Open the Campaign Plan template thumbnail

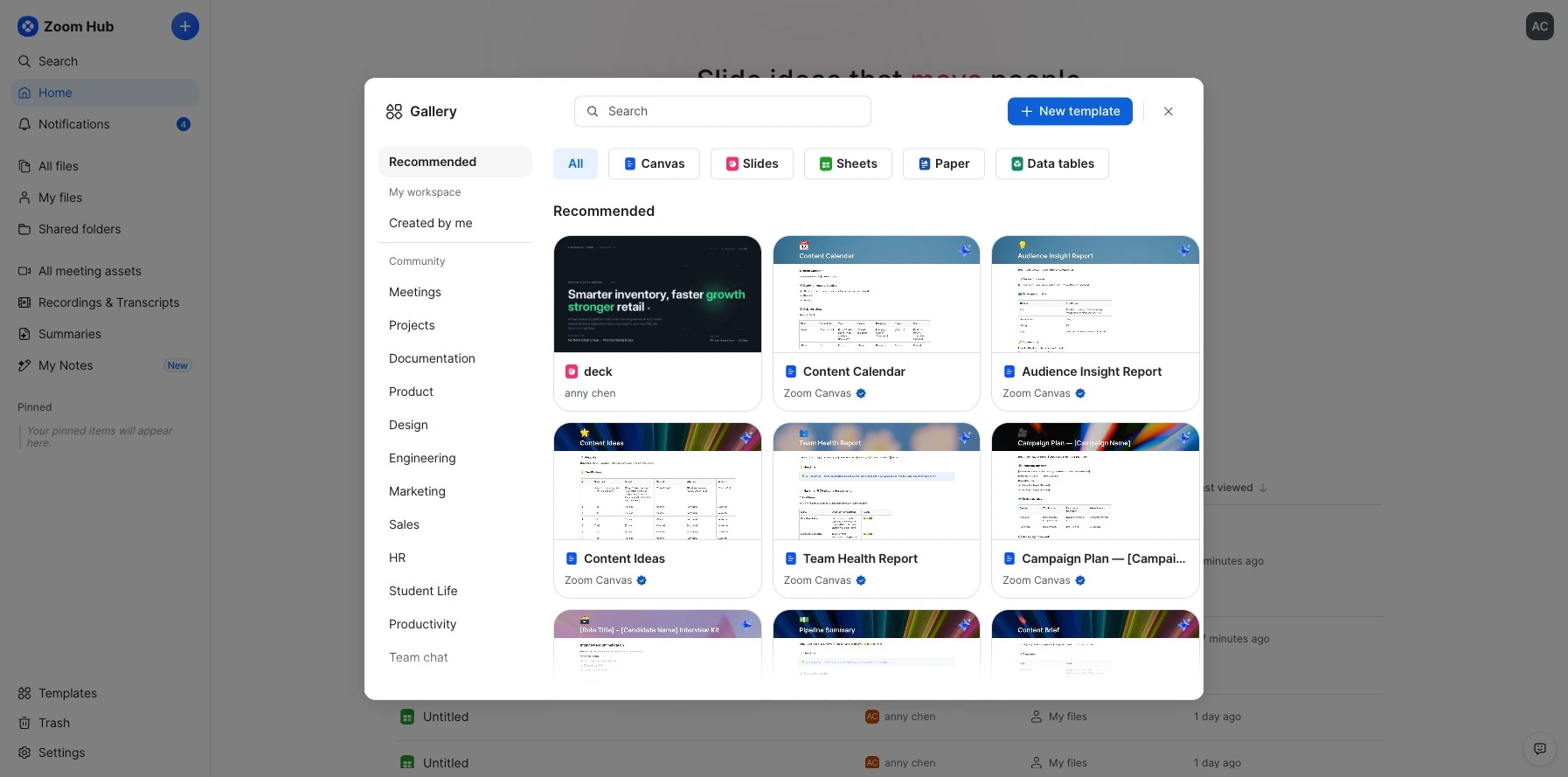click(x=1095, y=482)
